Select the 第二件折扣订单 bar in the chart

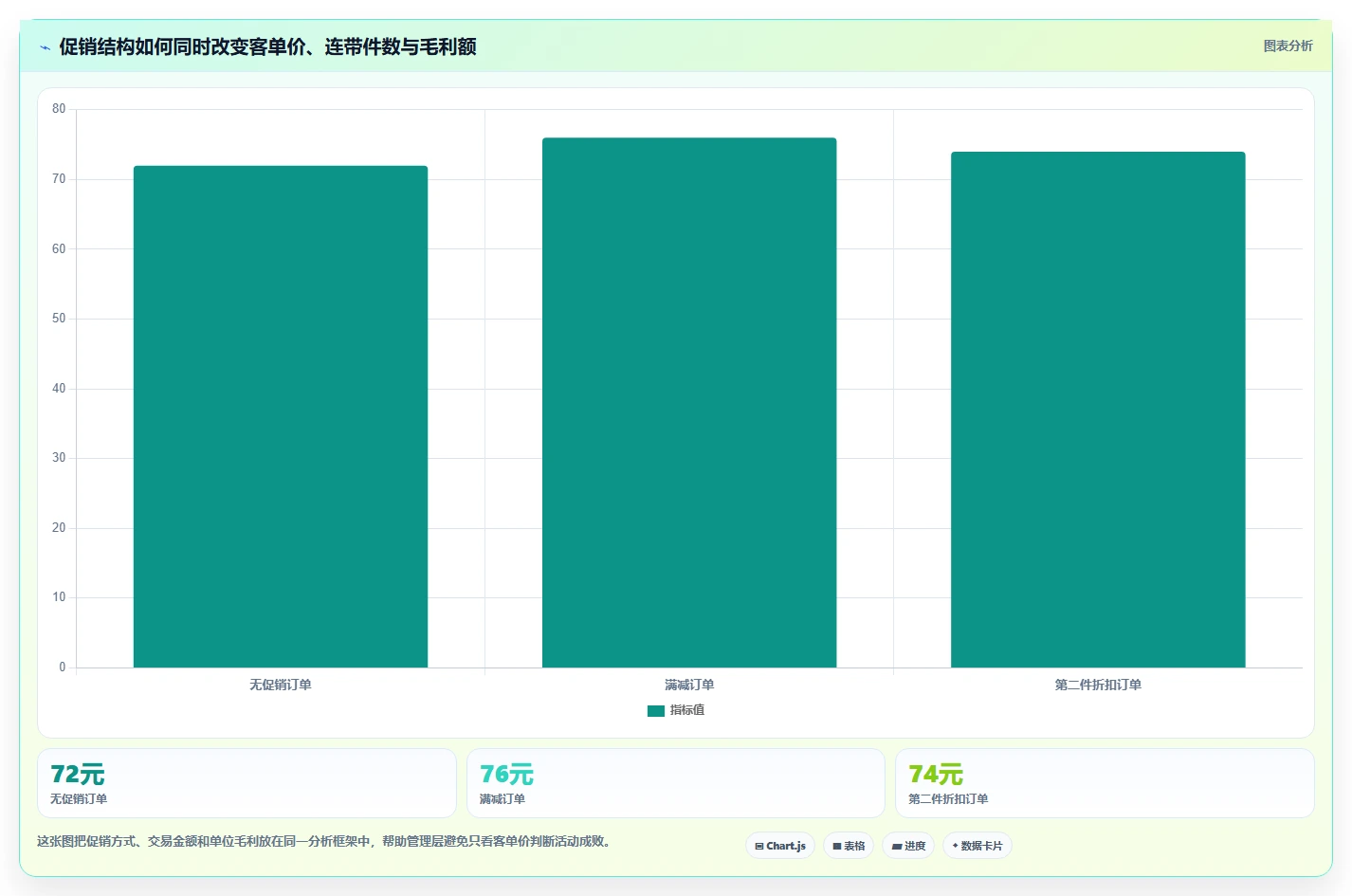(1098, 410)
